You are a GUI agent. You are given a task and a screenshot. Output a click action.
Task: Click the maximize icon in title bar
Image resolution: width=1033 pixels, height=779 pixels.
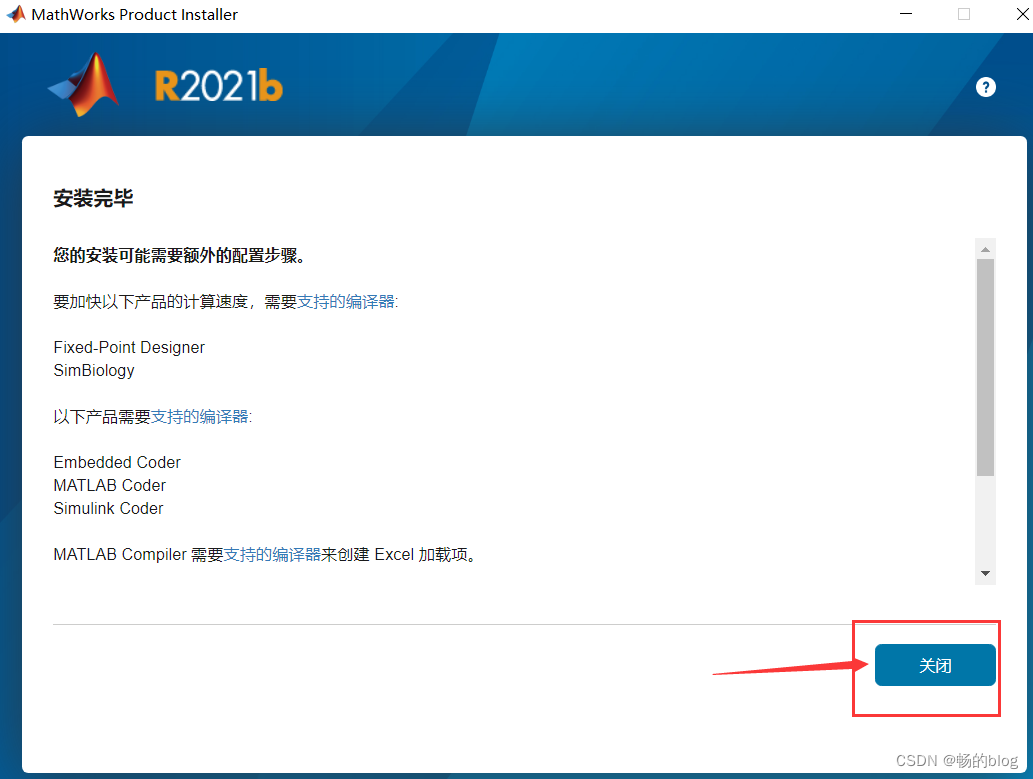[963, 14]
